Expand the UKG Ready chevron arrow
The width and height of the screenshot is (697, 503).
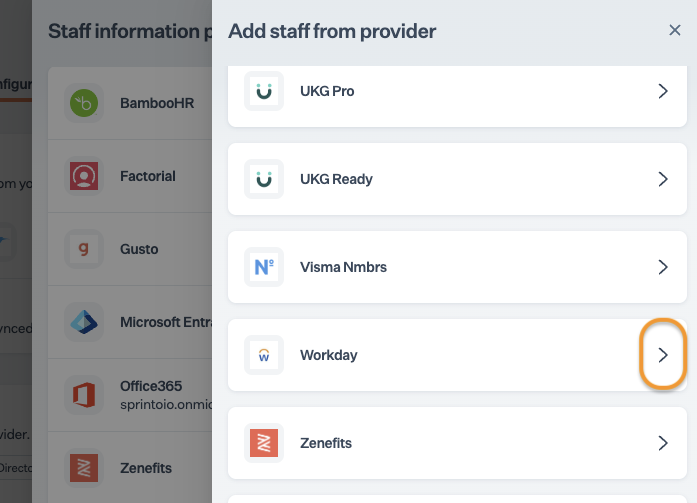[x=663, y=179]
